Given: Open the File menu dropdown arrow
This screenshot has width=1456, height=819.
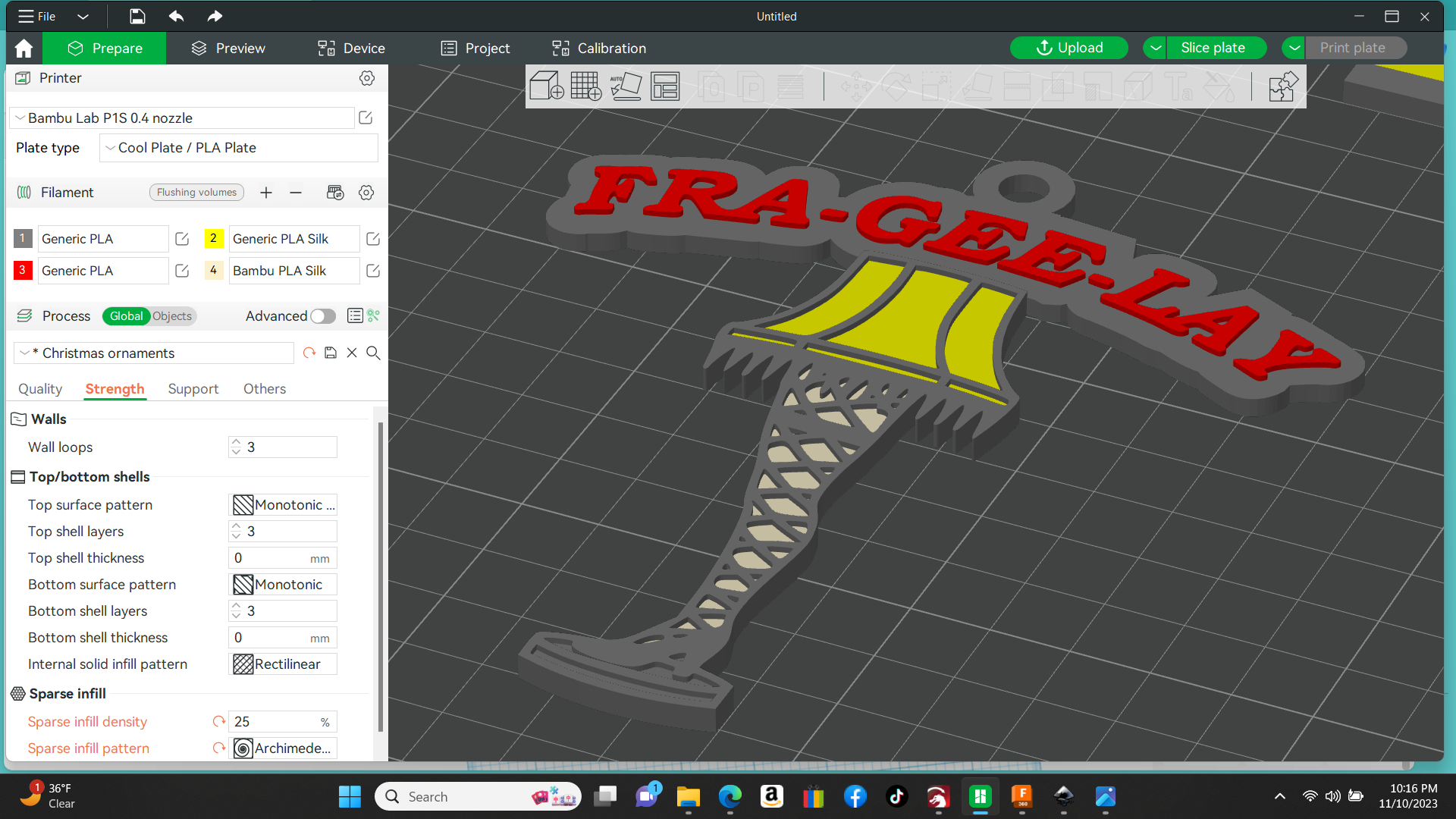Looking at the screenshot, I should tap(83, 16).
